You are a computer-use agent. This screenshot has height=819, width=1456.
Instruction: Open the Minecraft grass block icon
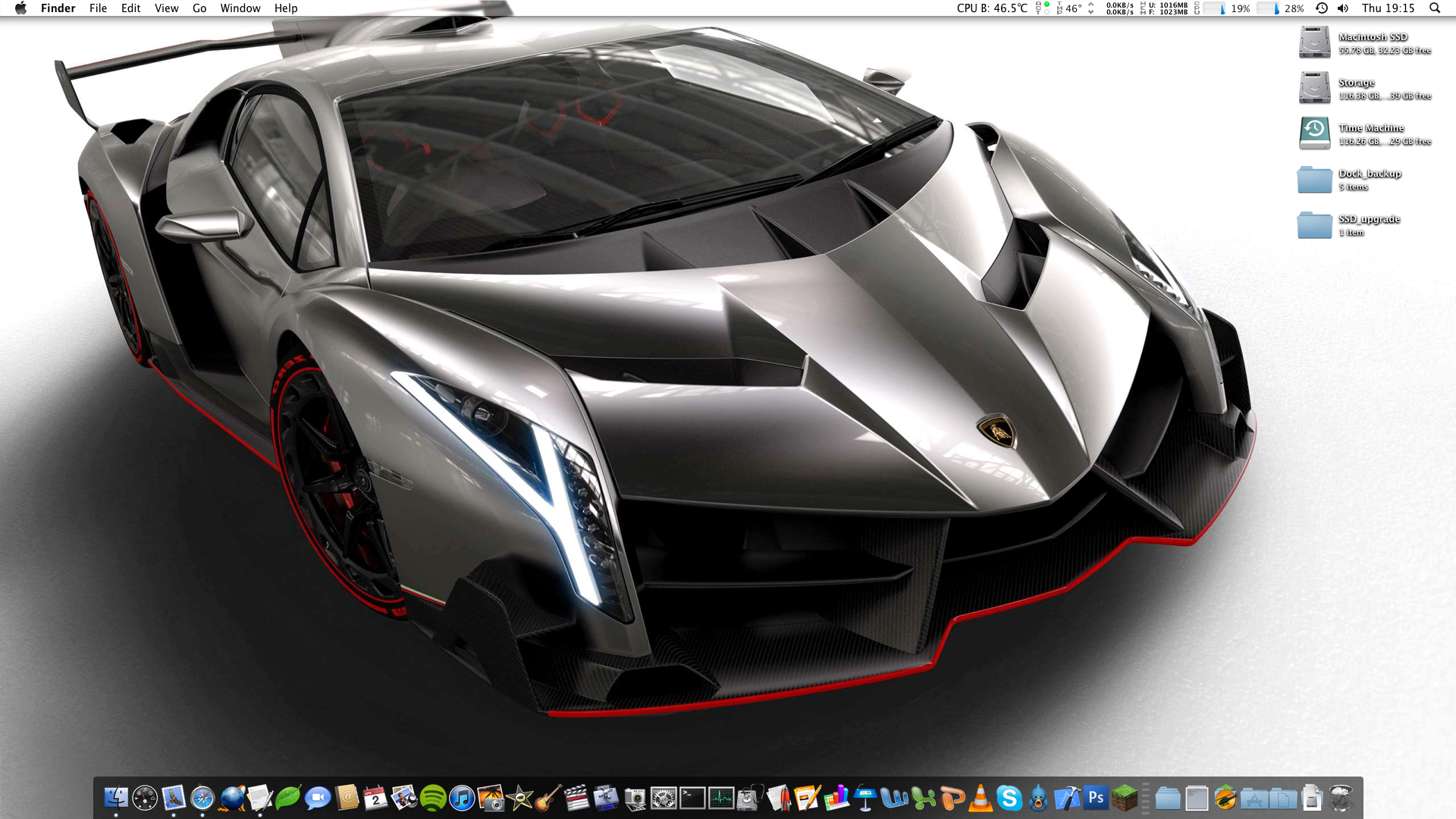pos(1125,798)
